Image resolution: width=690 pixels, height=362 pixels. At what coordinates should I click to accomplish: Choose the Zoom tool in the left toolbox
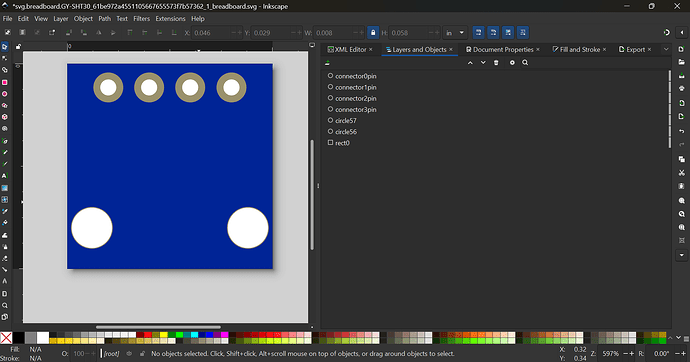coord(4,305)
